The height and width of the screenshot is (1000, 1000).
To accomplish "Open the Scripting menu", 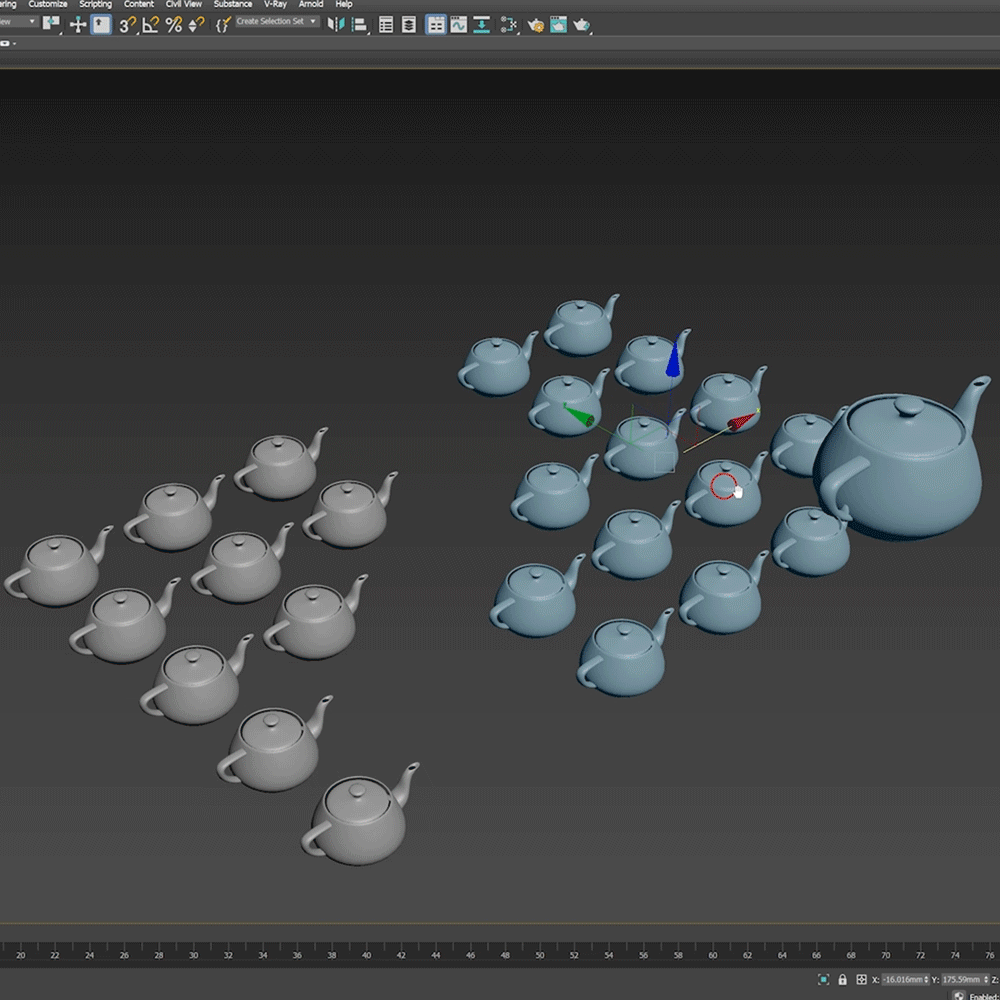I will click(96, 4).
